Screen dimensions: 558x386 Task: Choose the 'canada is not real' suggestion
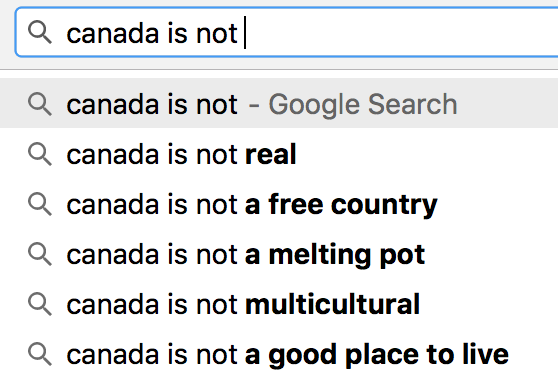[279, 154]
